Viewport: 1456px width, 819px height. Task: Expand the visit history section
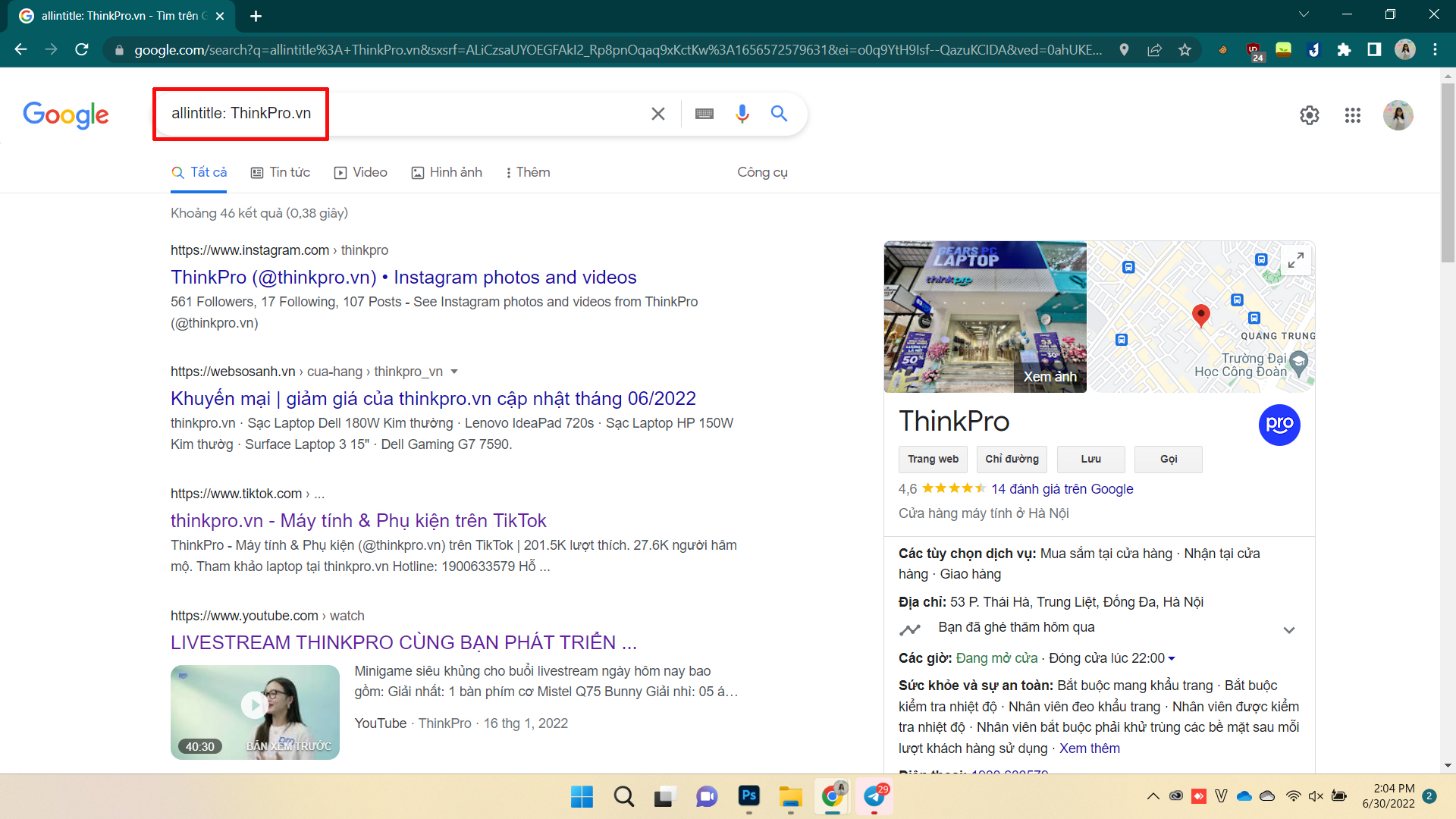(x=1288, y=630)
